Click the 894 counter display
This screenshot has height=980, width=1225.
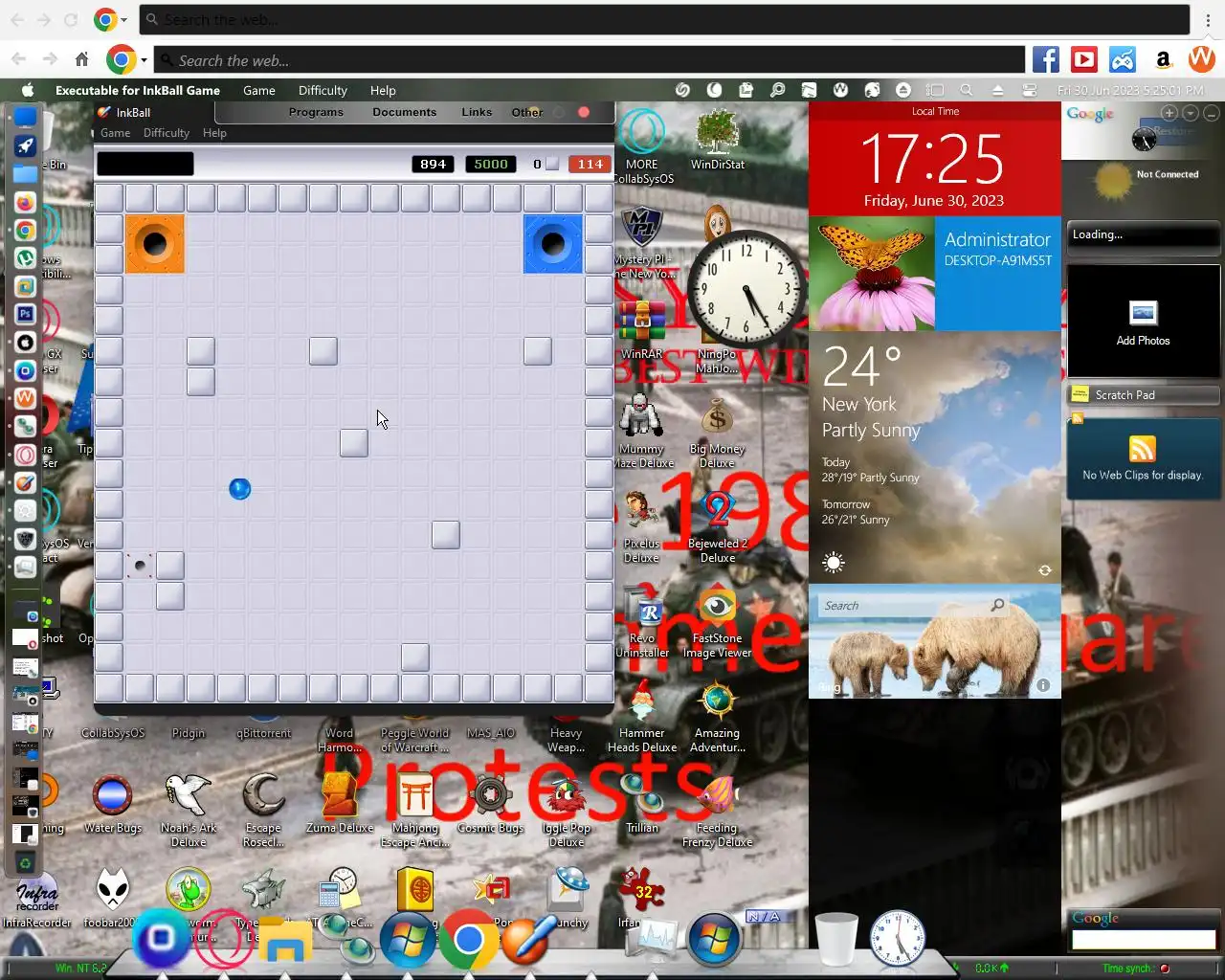(x=433, y=164)
